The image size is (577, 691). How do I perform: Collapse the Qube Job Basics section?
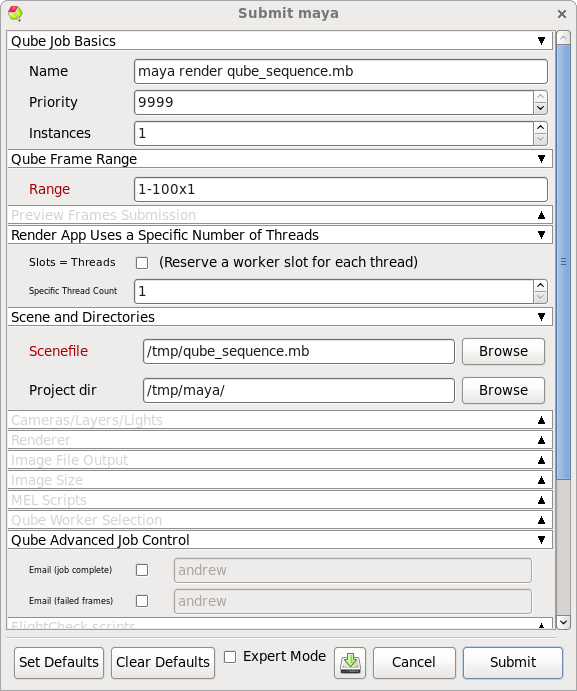tap(280, 41)
